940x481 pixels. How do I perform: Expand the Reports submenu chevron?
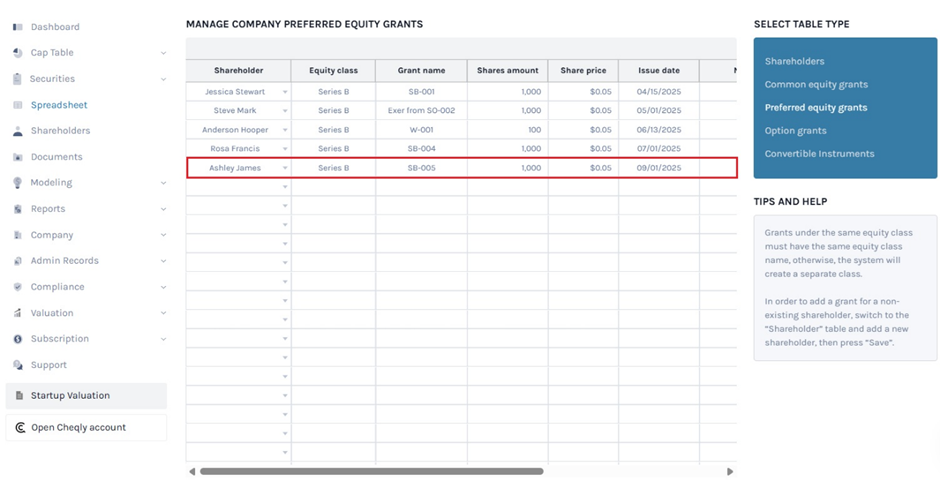[x=163, y=209]
